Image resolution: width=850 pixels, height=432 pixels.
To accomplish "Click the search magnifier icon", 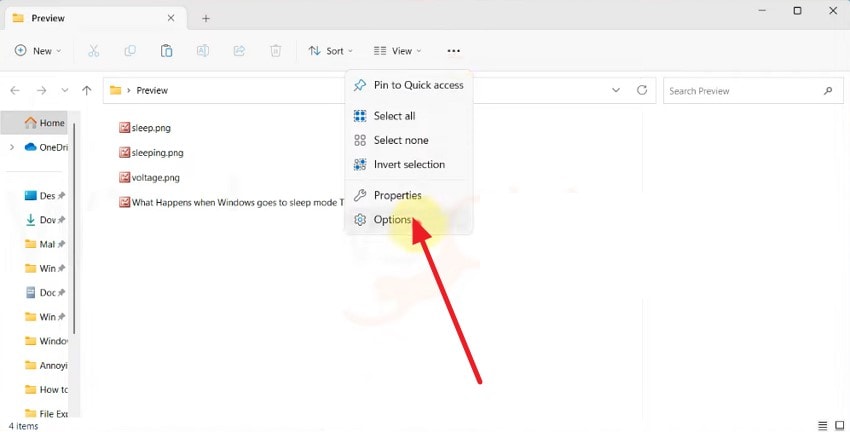I will [x=828, y=91].
